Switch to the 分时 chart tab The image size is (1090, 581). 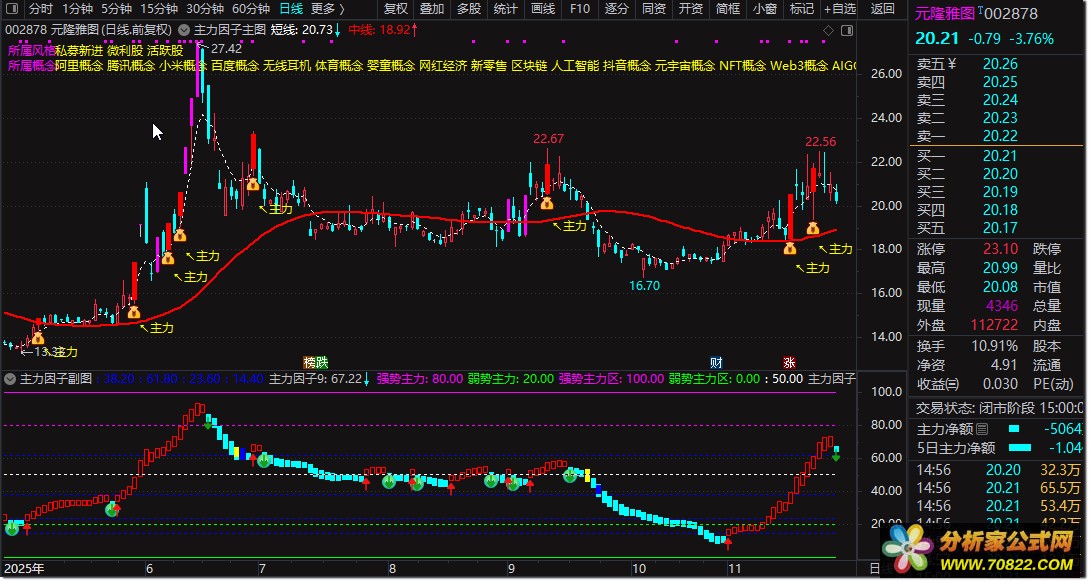point(40,8)
